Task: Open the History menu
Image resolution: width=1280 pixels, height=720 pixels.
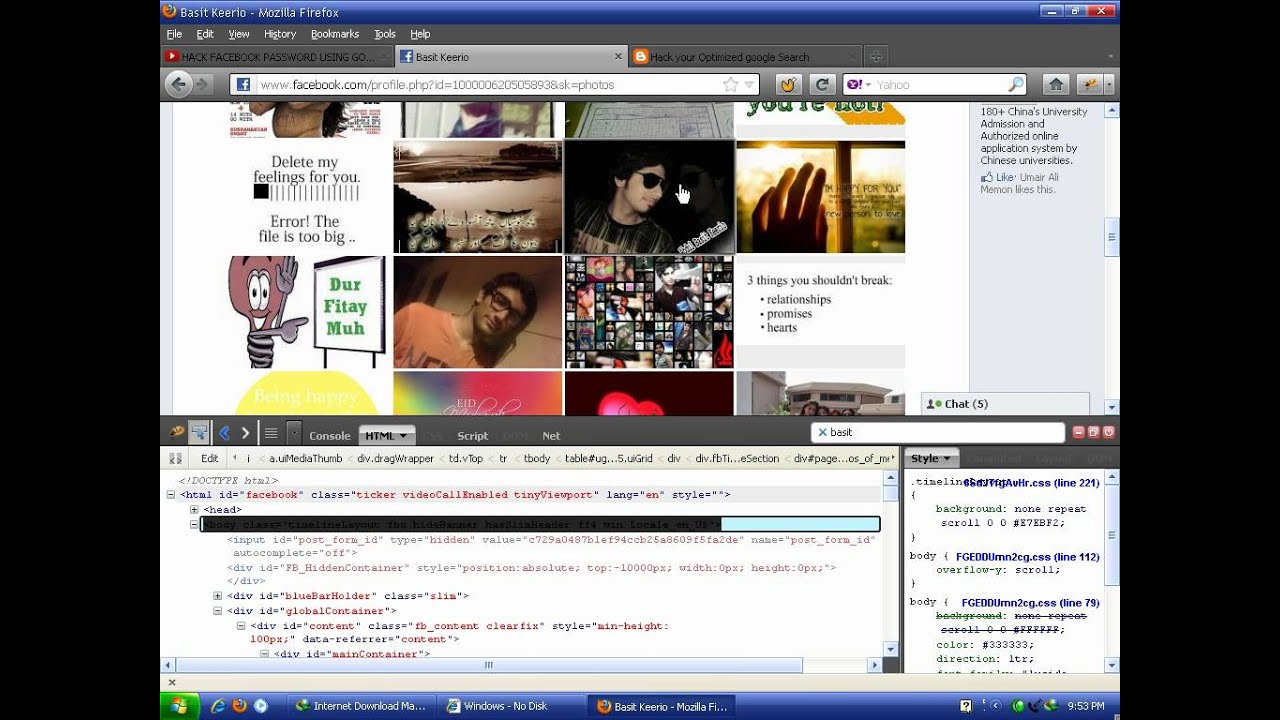Action: pos(280,34)
